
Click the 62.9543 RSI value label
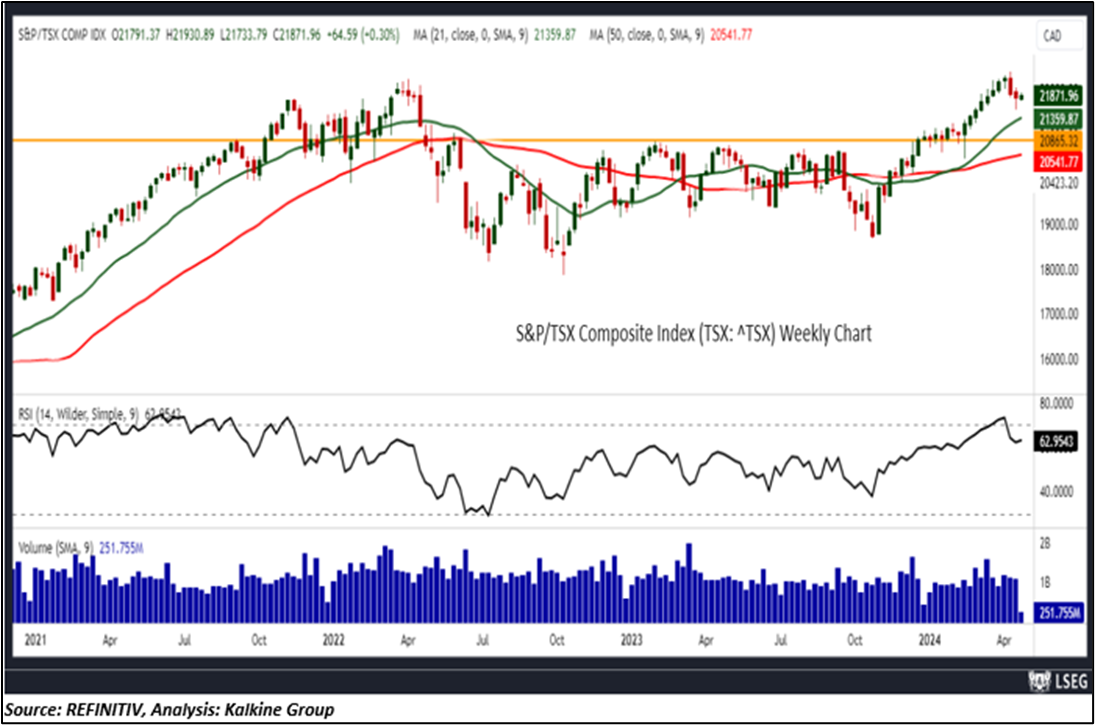1057,441
